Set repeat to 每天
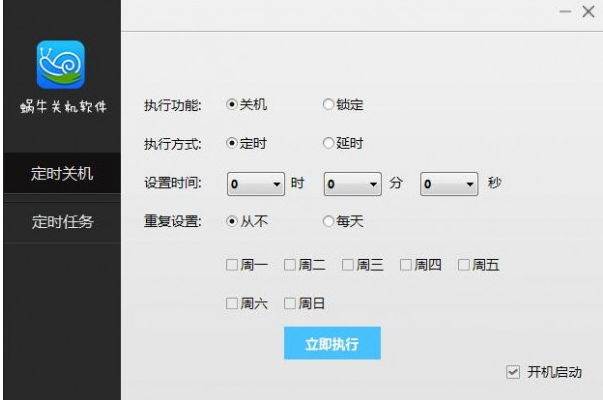This screenshot has height=400, width=603. [328, 221]
